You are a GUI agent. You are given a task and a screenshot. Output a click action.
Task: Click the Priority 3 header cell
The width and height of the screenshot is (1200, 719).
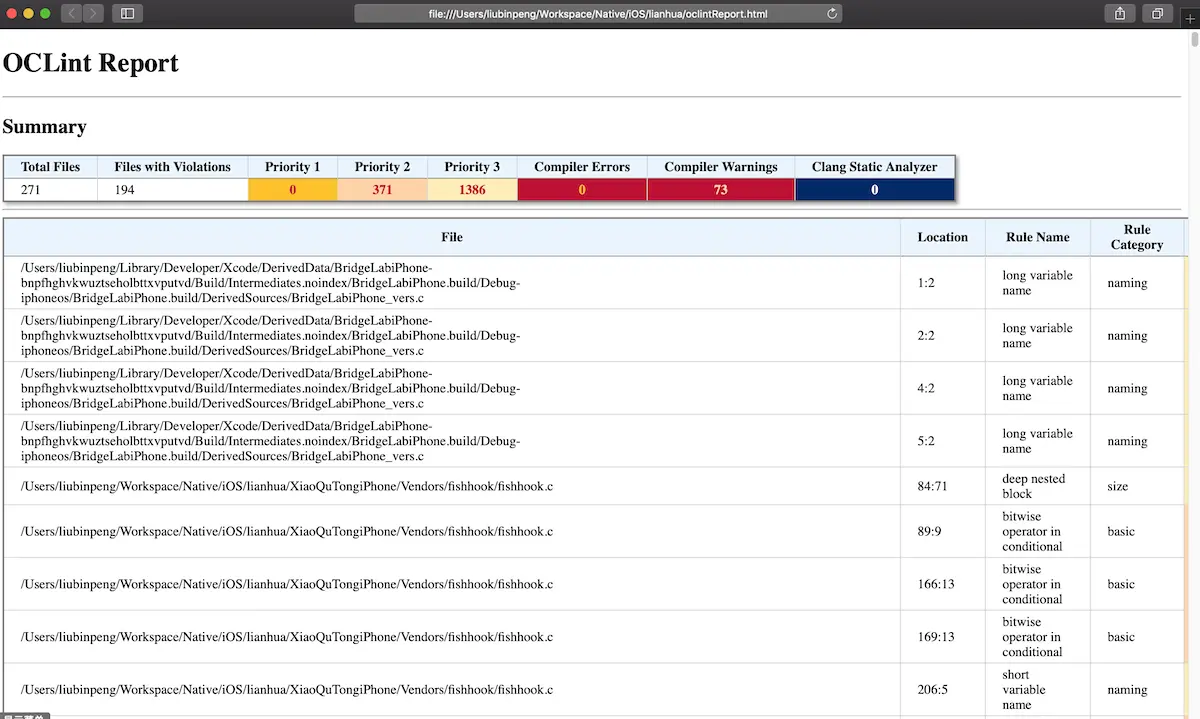472,167
